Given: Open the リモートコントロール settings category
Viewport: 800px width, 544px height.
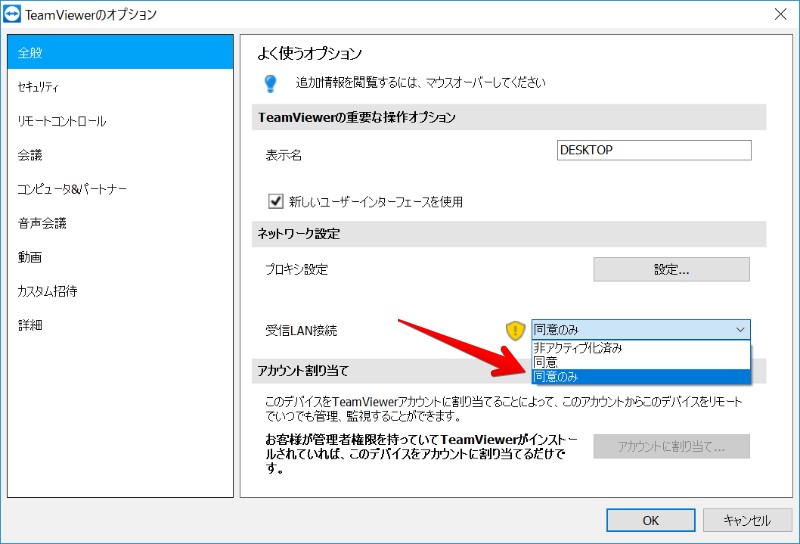Looking at the screenshot, I should click(x=120, y=121).
